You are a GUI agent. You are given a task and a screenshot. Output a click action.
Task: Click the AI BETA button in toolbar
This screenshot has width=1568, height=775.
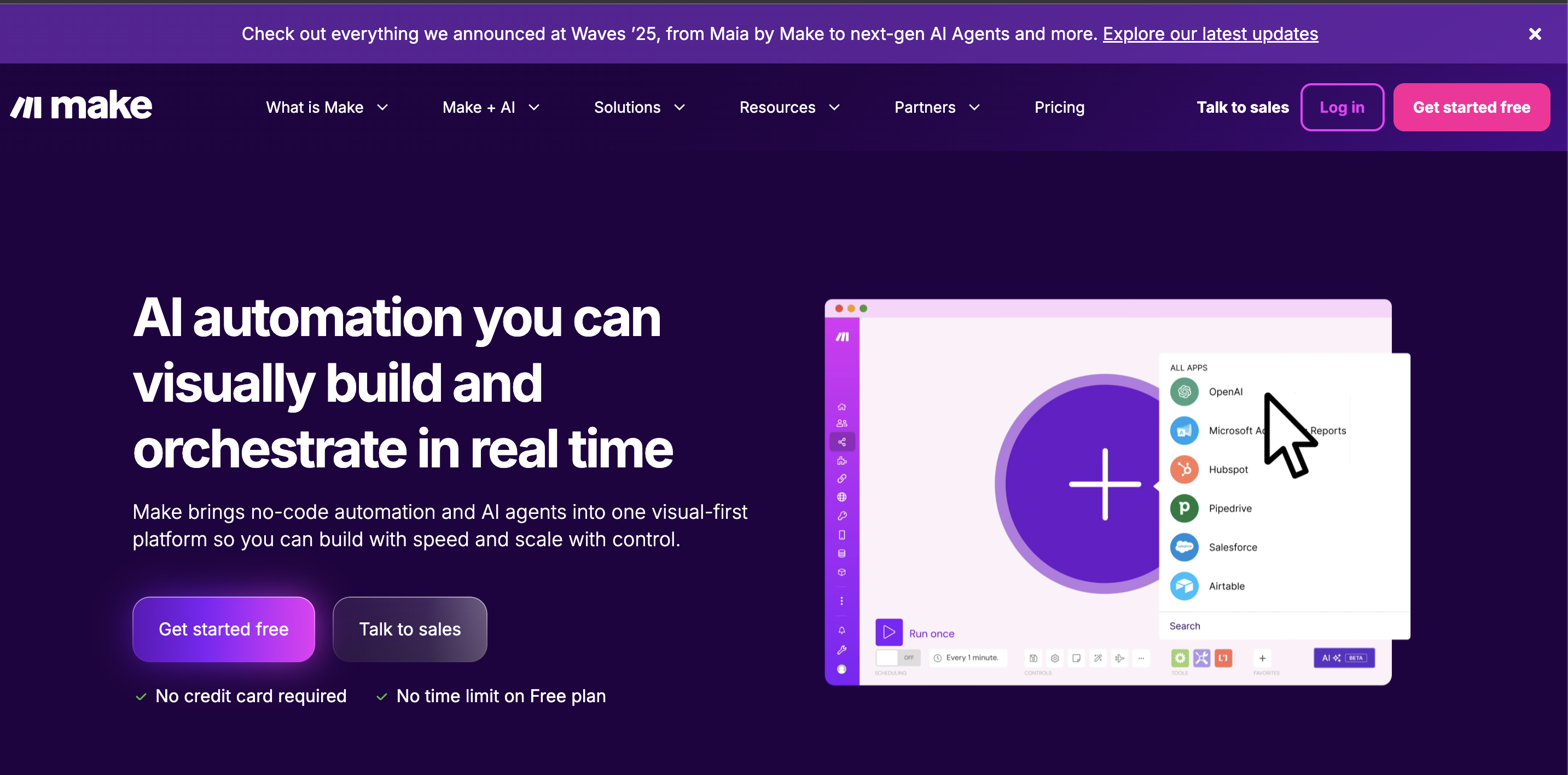point(1343,657)
